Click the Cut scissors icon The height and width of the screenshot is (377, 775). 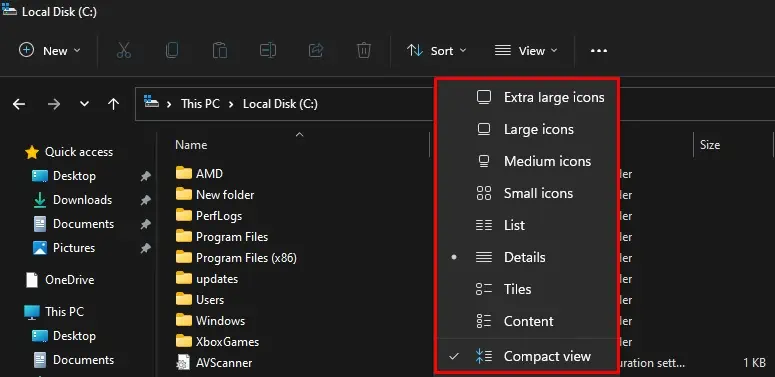point(124,50)
